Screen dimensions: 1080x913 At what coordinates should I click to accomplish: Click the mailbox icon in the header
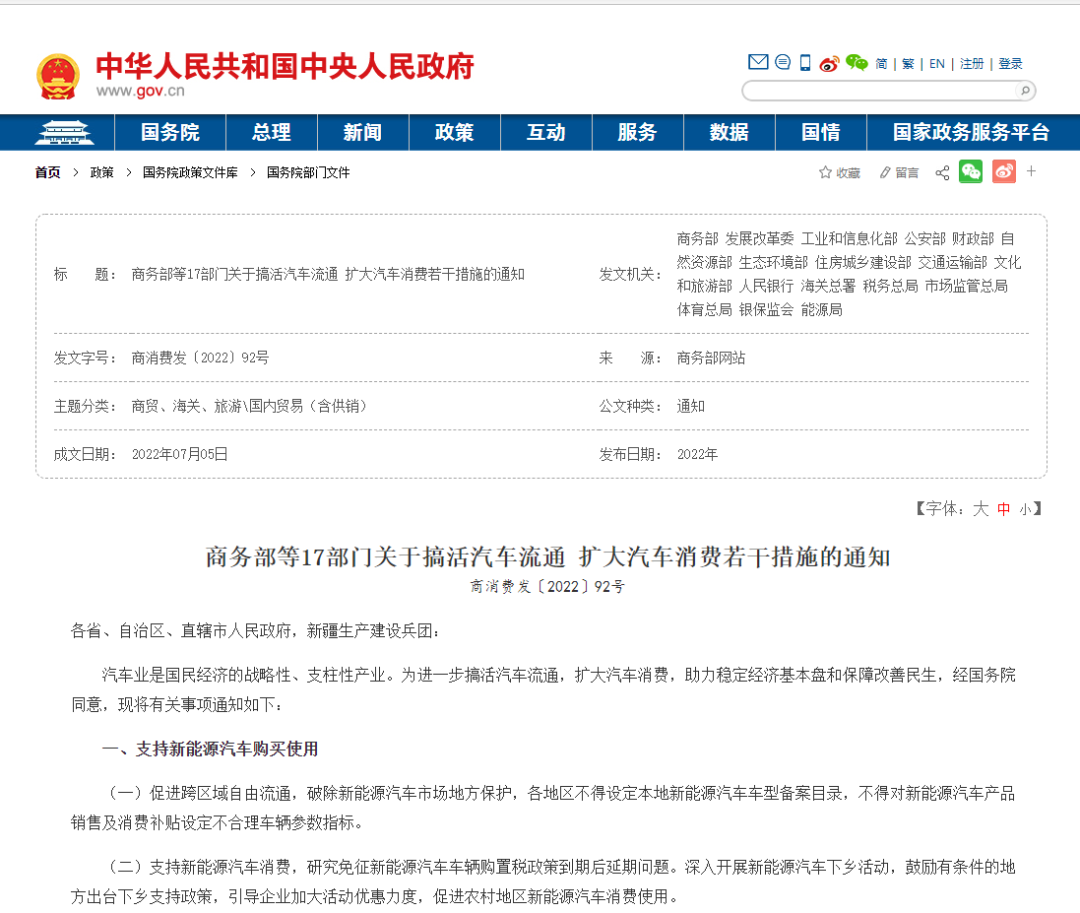(x=758, y=62)
